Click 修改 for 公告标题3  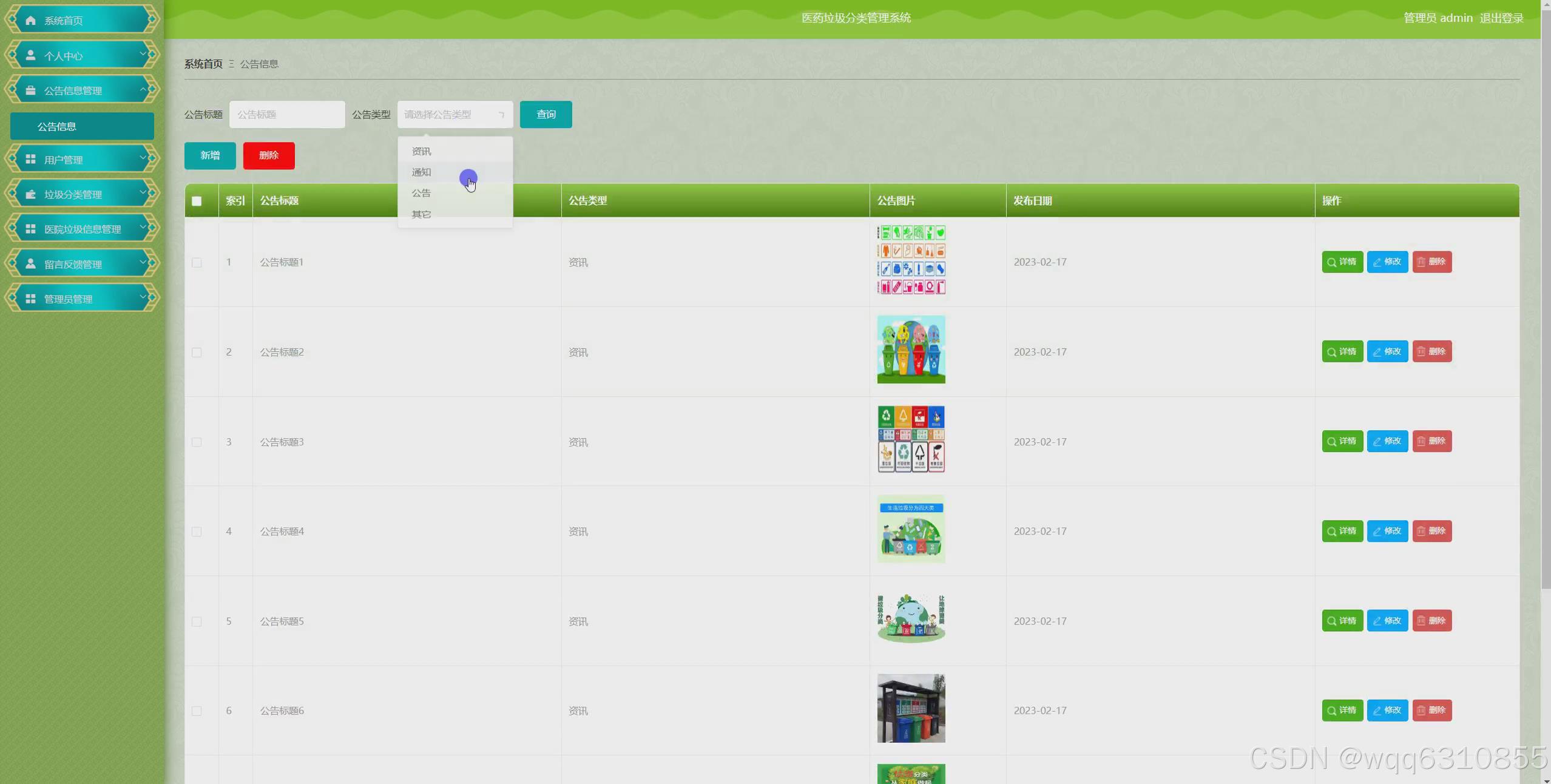point(1387,441)
